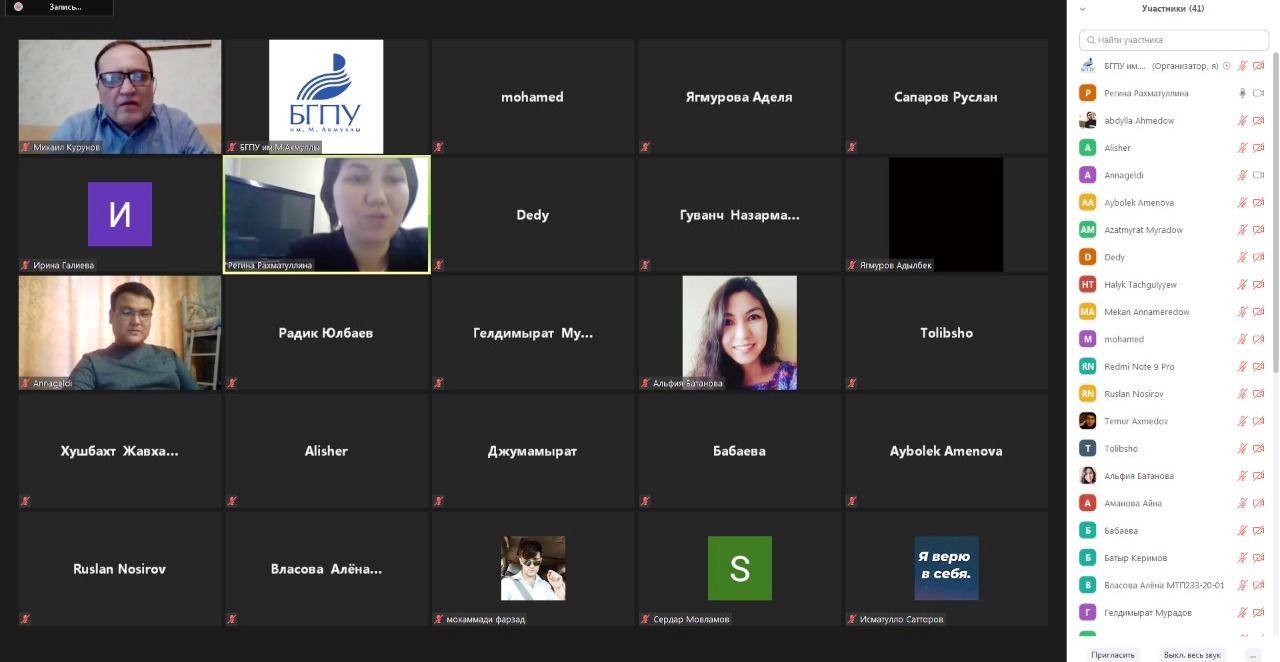
Task: Click the microphone icon for Регина Рахматуллина
Action: point(1242,93)
